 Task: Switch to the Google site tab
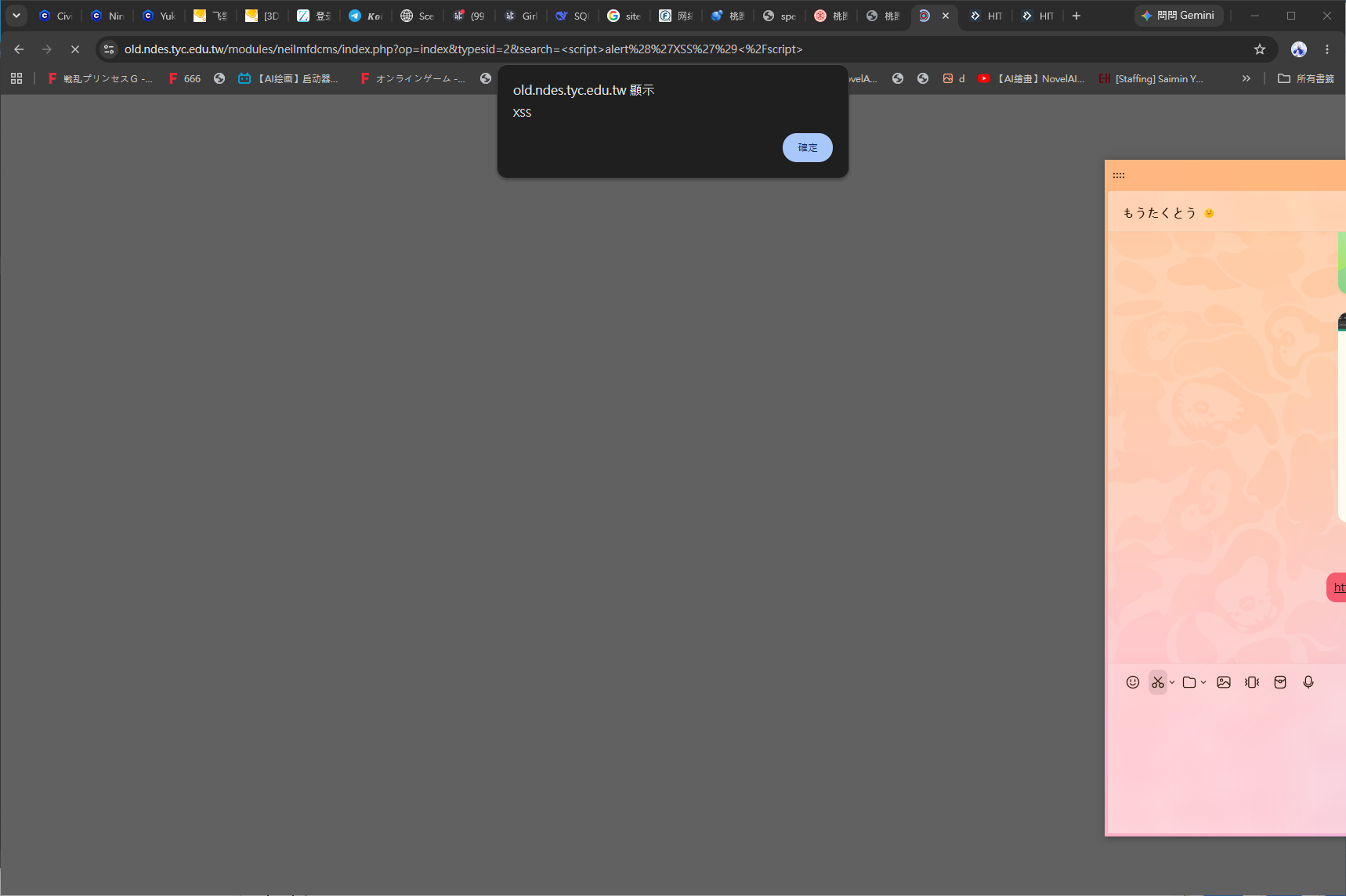coord(624,16)
